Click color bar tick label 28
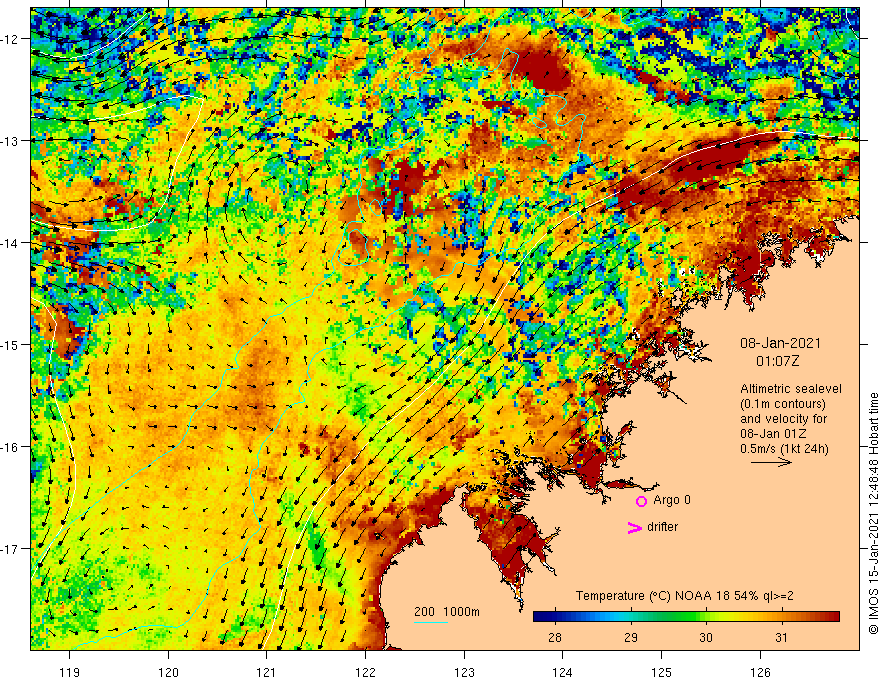 tap(554, 637)
